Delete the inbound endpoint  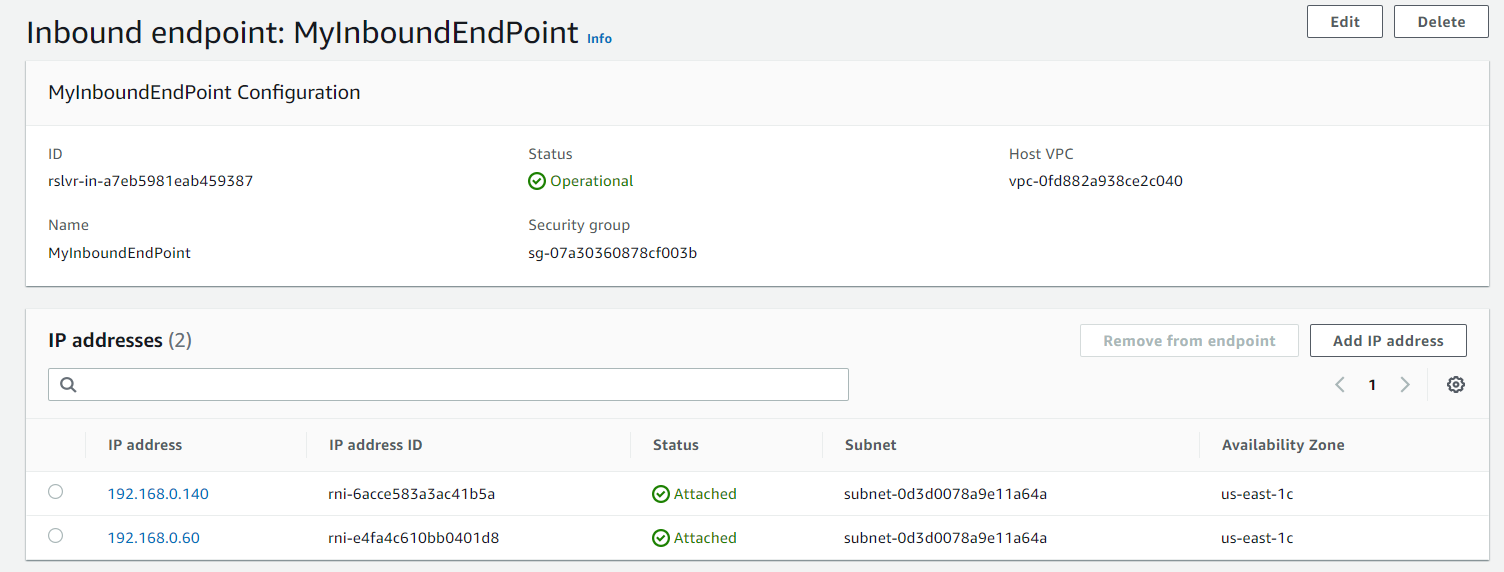tap(1441, 22)
